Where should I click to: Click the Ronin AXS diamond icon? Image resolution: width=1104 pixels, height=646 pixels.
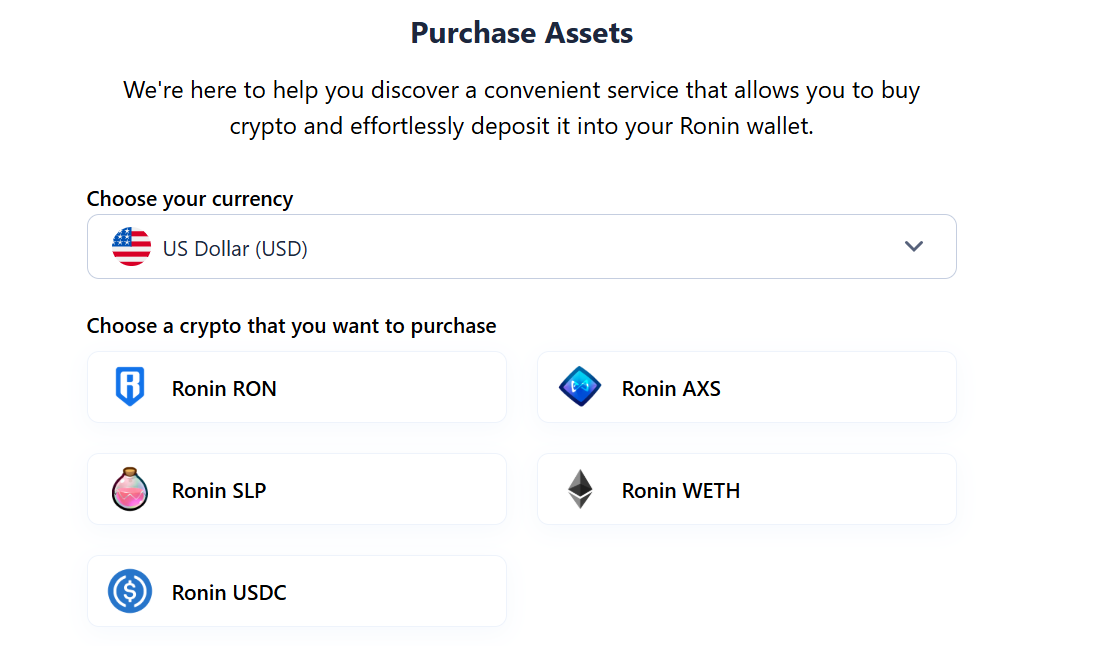tap(578, 387)
